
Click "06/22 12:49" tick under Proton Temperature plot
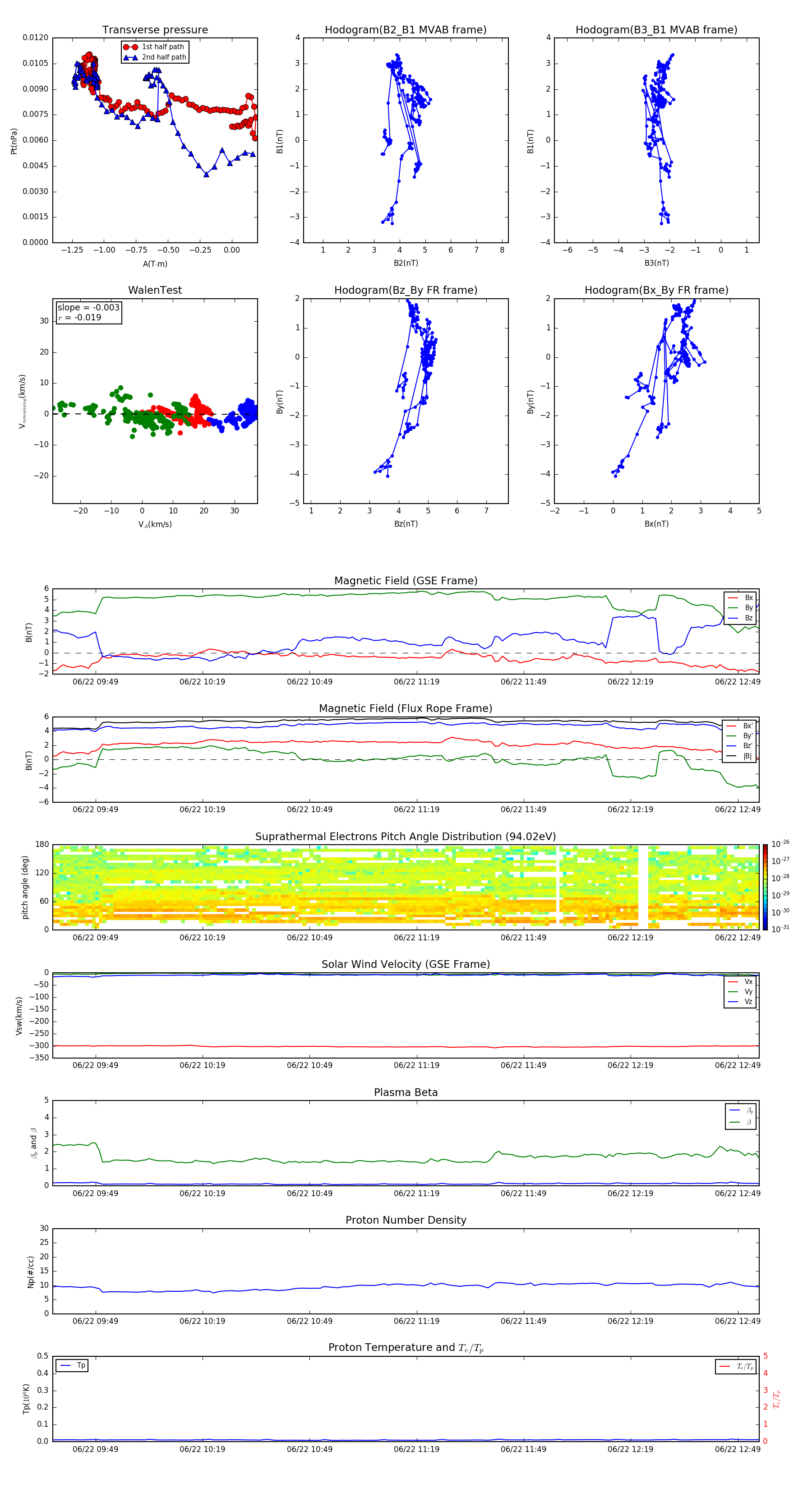(x=738, y=1449)
